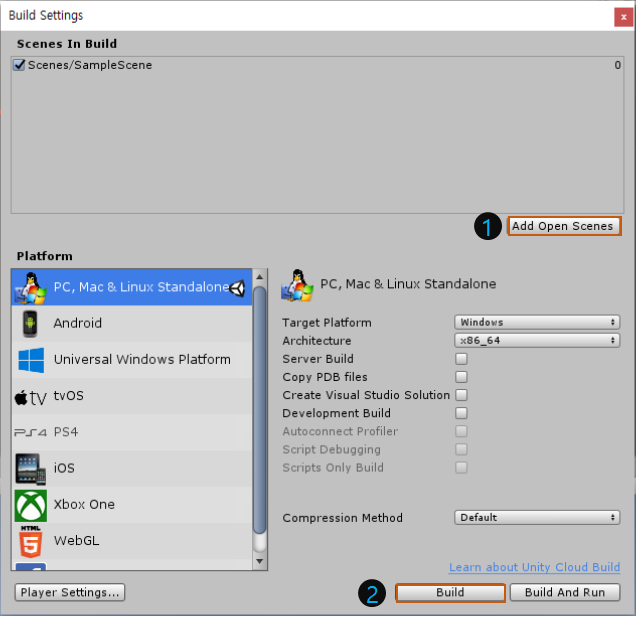Image resolution: width=636 pixels, height=623 pixels.
Task: Open the Target Platform dropdown
Action: 537,322
